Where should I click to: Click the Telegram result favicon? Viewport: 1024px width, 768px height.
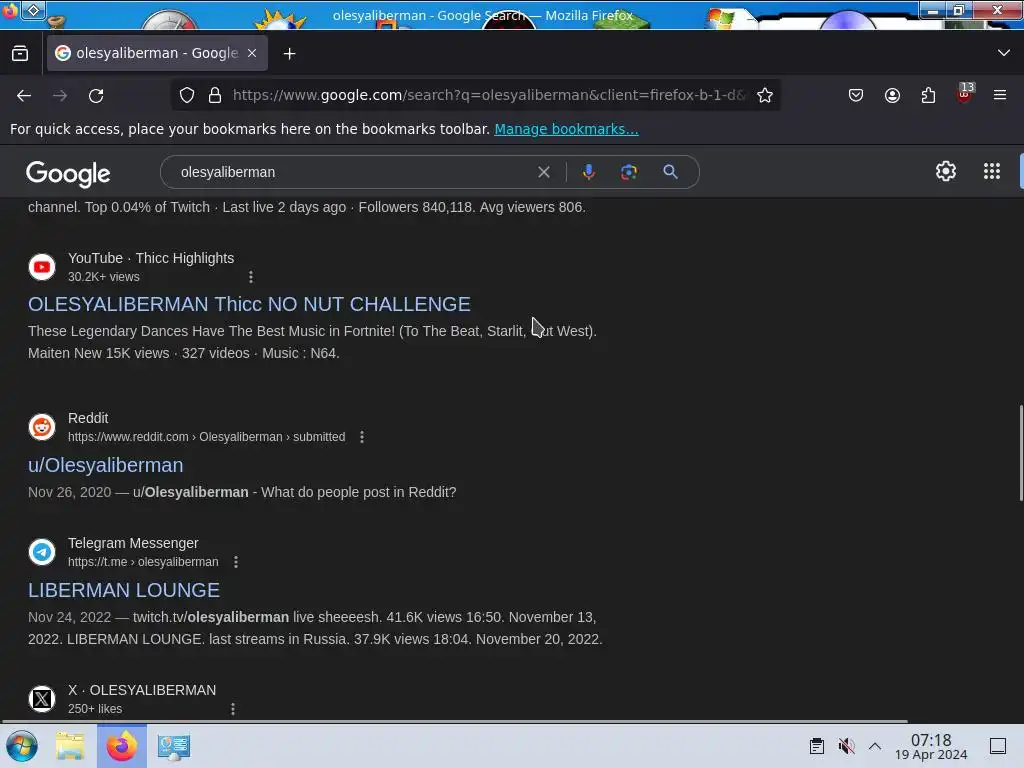point(42,552)
